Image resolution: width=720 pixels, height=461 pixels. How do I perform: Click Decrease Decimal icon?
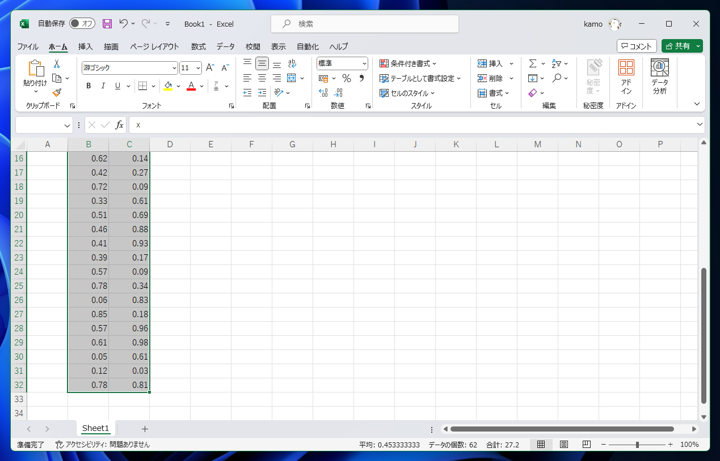[338, 93]
